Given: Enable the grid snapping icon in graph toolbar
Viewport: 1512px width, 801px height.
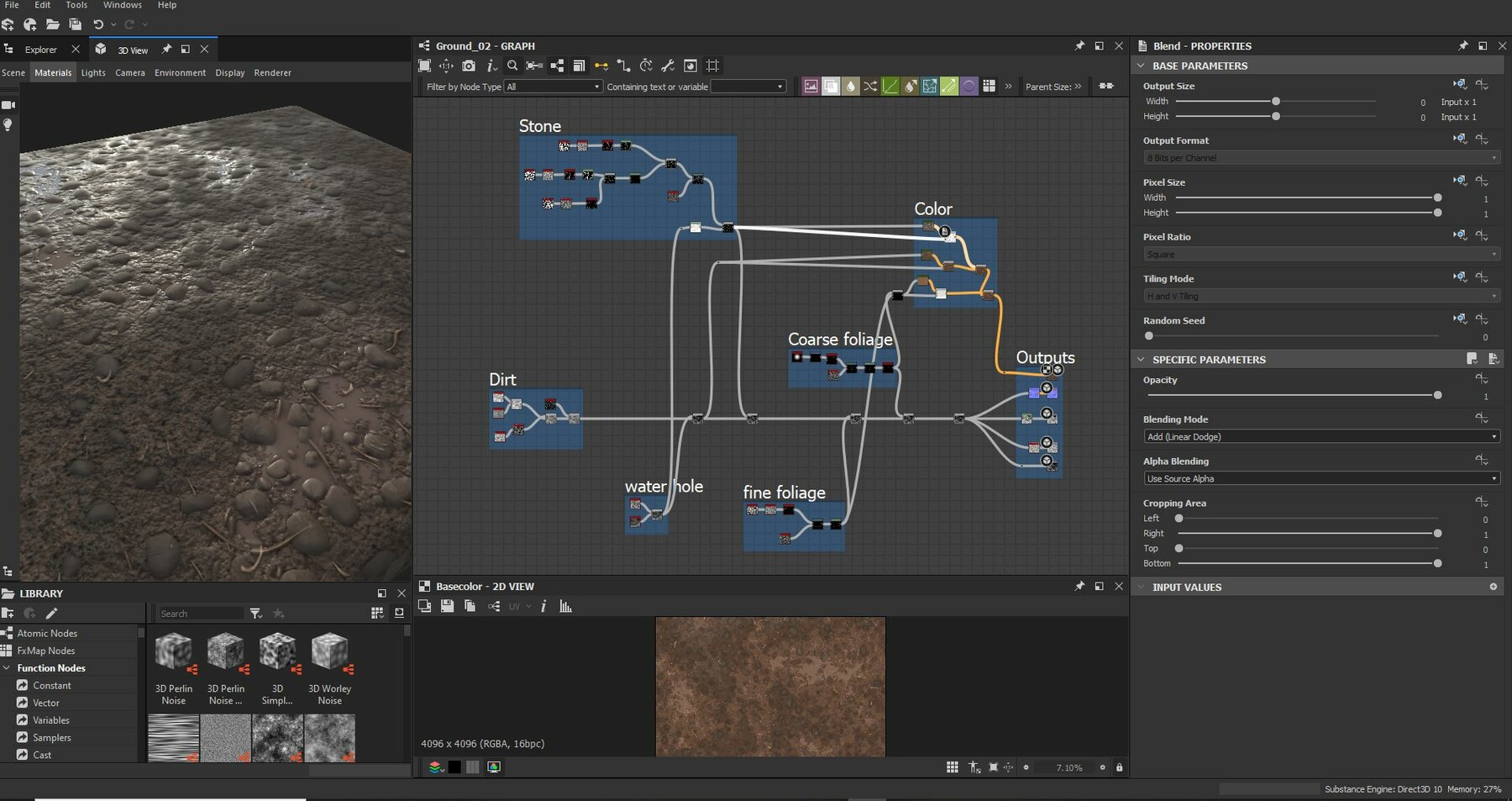Looking at the screenshot, I should pos(712,66).
